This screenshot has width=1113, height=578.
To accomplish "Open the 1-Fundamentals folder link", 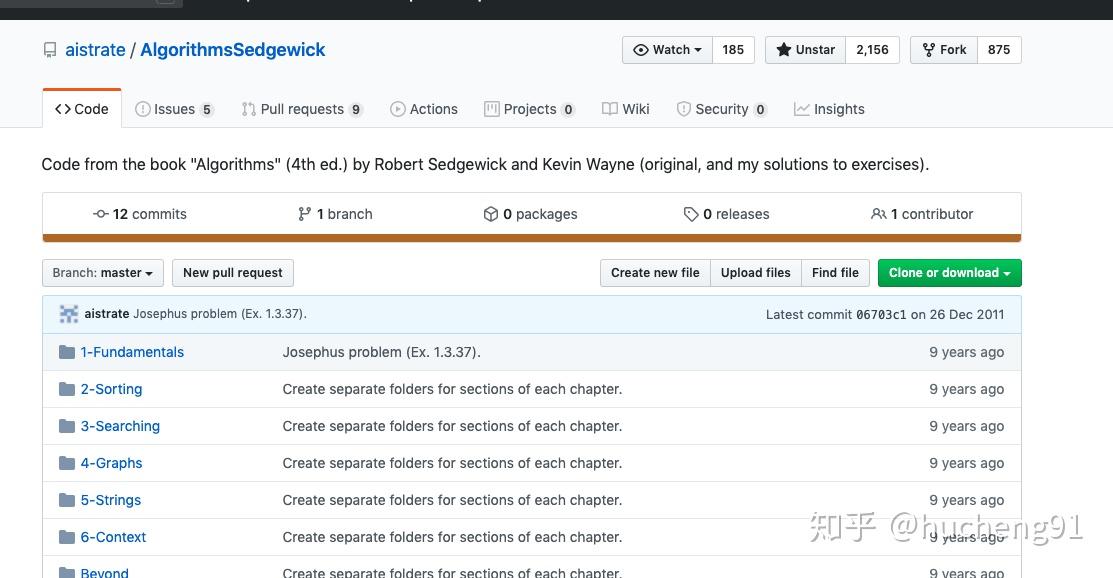I will [132, 352].
